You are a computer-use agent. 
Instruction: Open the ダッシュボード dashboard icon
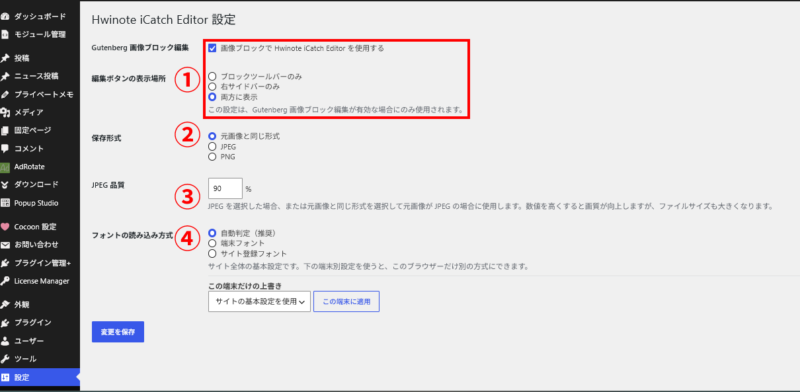coord(5,17)
